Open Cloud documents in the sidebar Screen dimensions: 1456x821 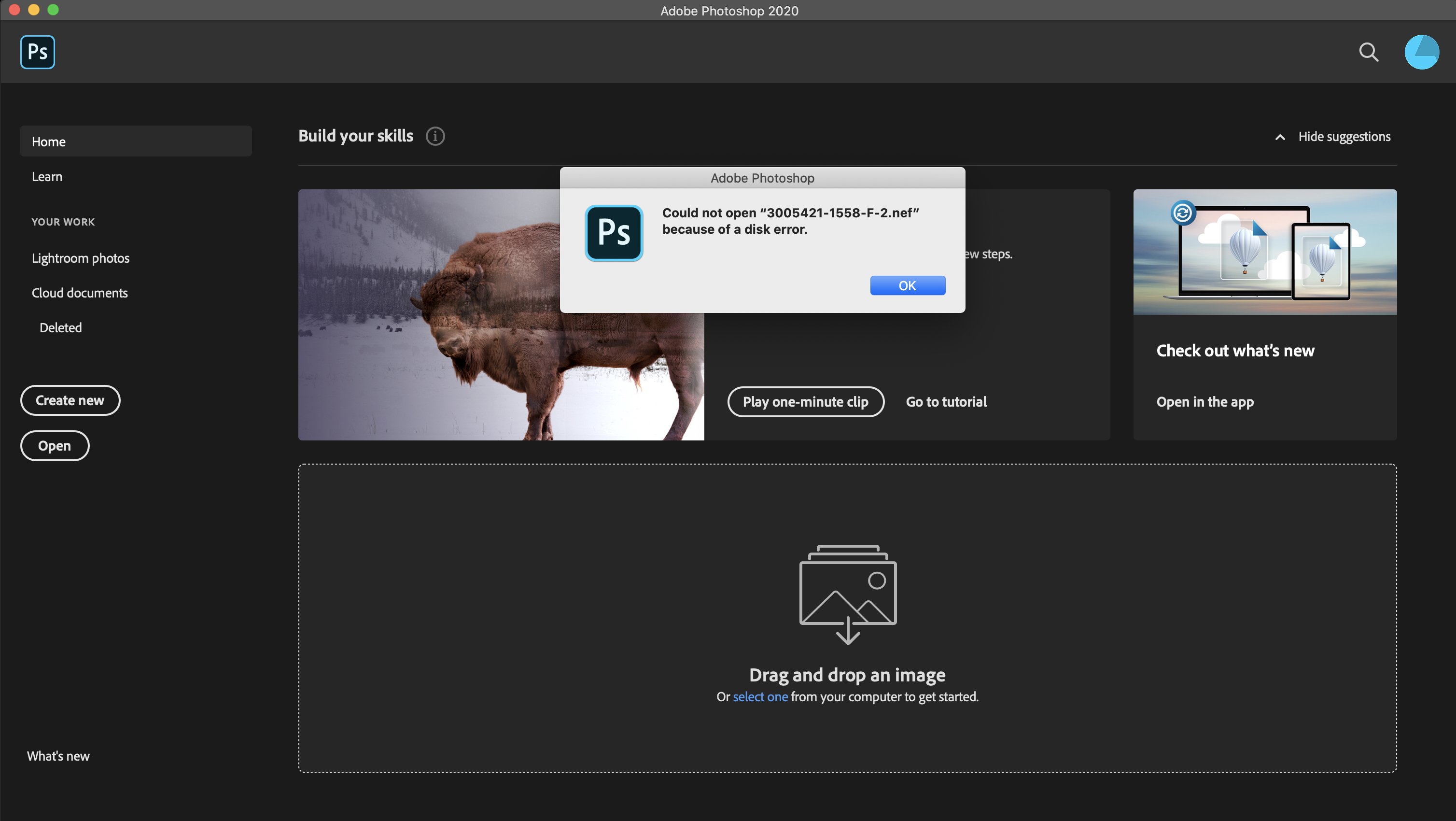click(79, 292)
